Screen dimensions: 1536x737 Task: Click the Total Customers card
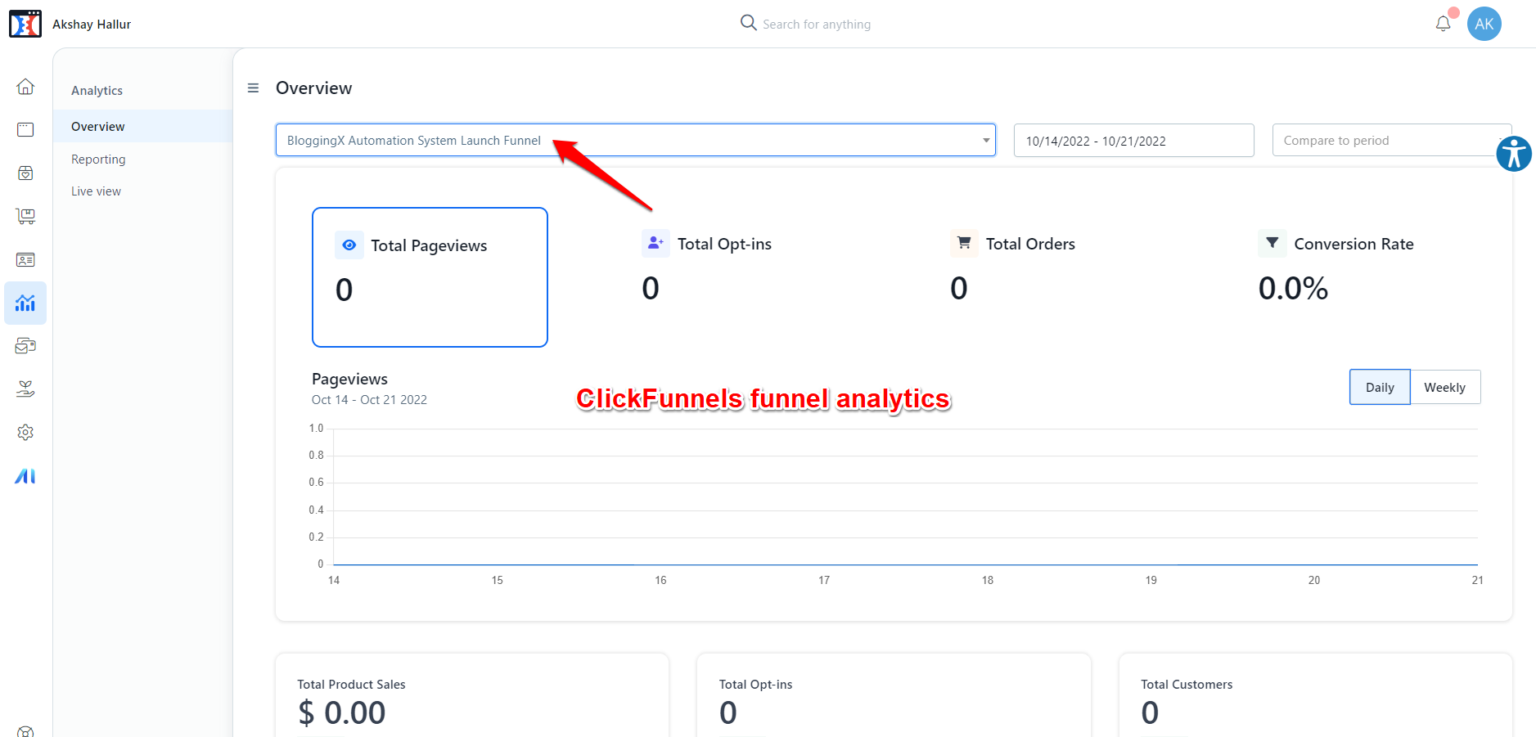[1316, 695]
